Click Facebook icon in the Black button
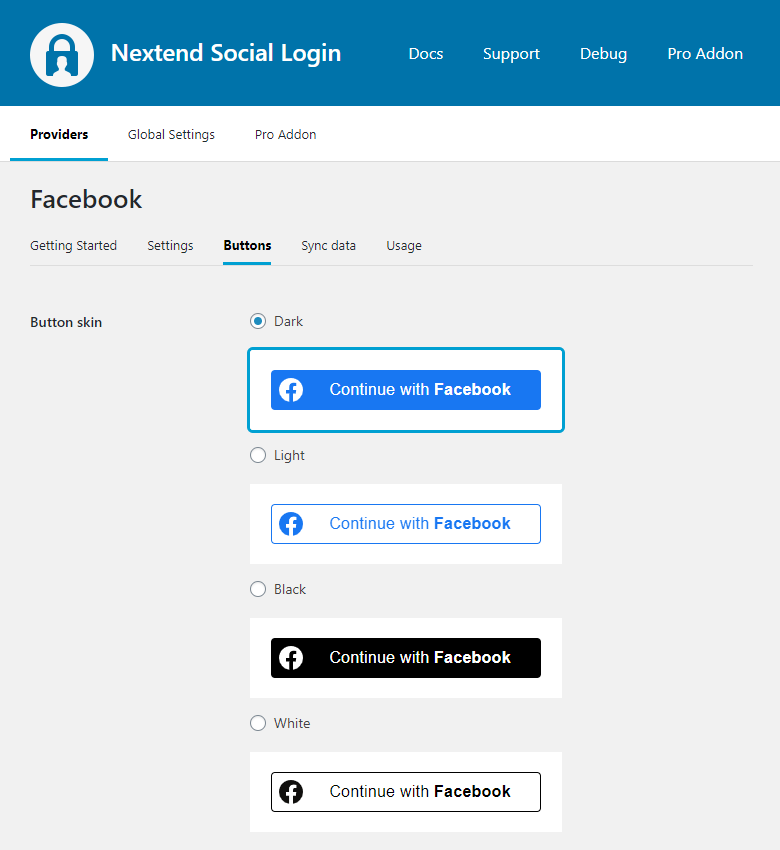The height and width of the screenshot is (850, 780). tap(291, 658)
